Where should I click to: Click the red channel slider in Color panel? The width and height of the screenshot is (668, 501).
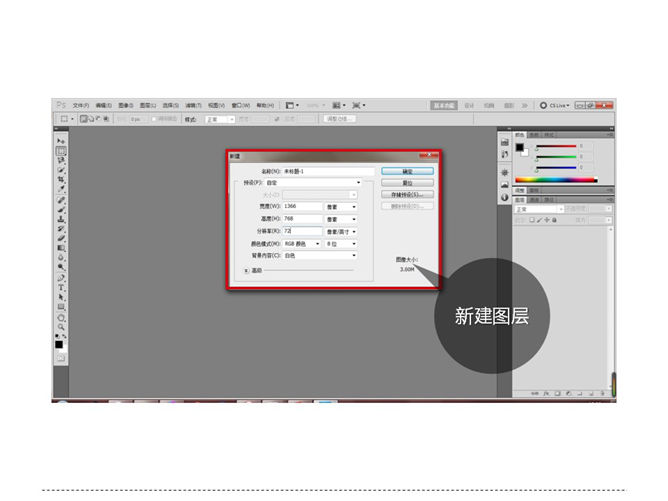click(558, 147)
